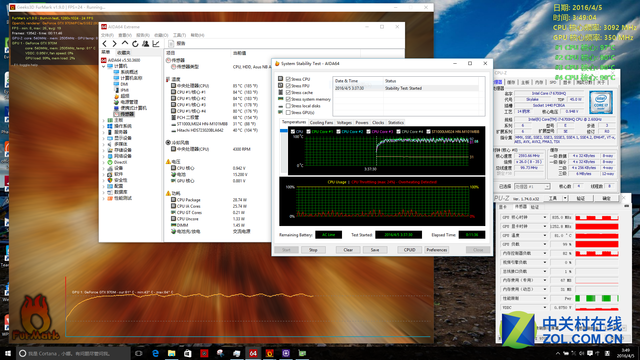
Task: Click the CPUID button in Stability Test
Action: (409, 250)
